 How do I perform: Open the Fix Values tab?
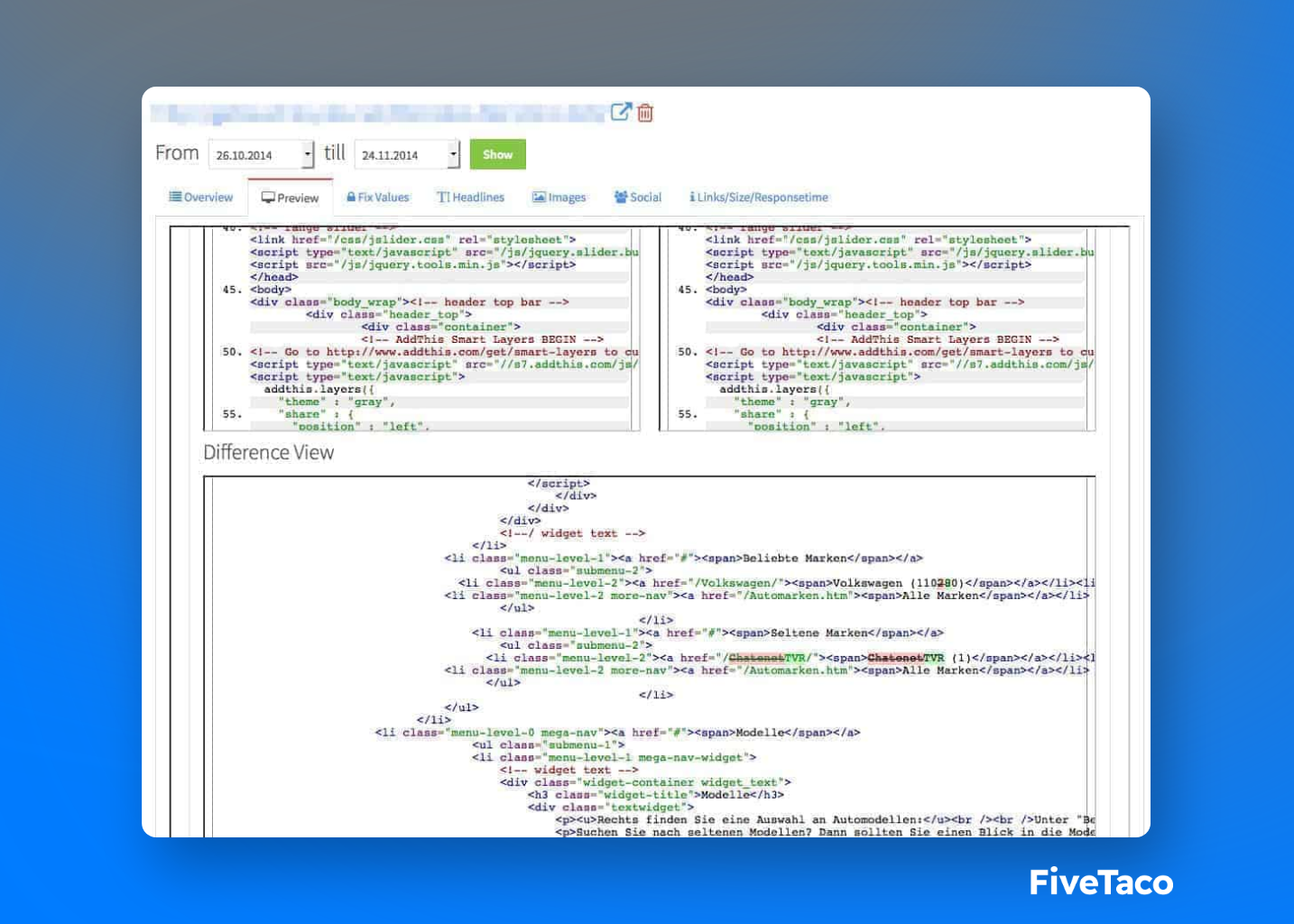378,197
